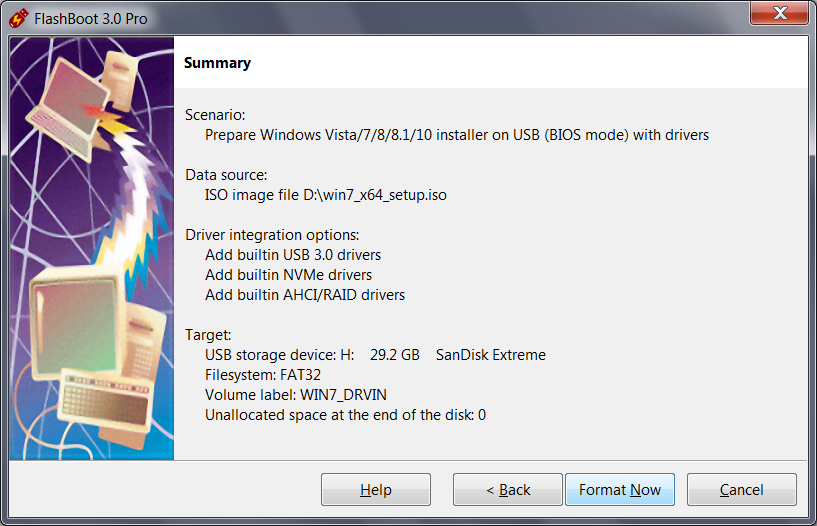Open Help for this wizard
The height and width of the screenshot is (526, 817).
point(376,490)
